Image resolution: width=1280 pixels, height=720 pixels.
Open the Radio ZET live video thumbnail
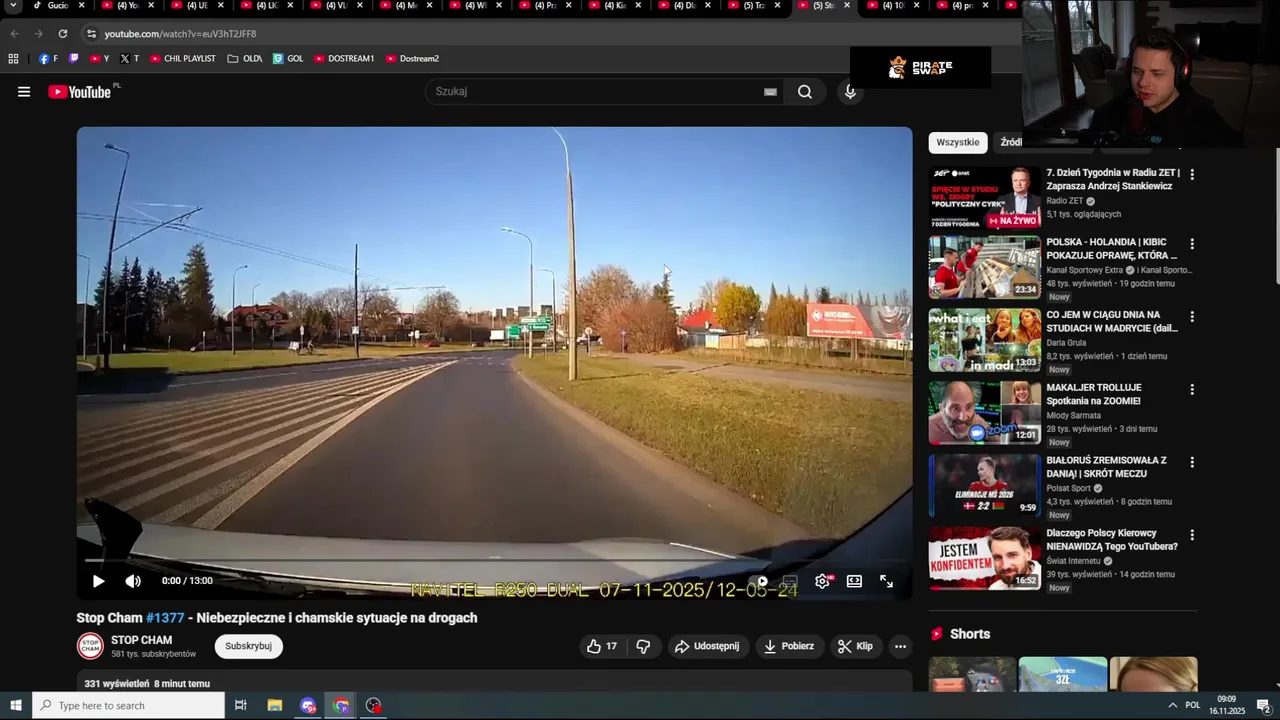tap(985, 198)
